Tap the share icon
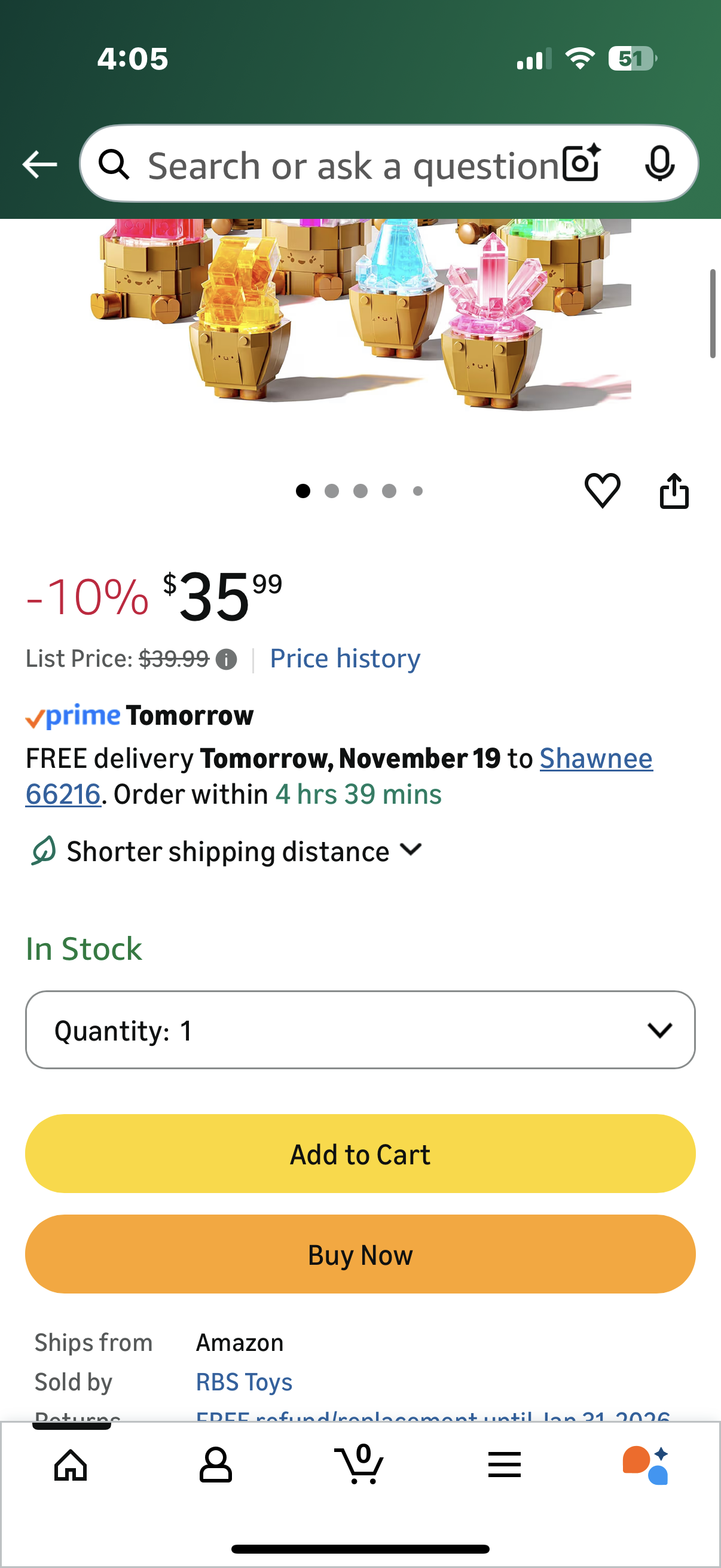Image resolution: width=721 pixels, height=1568 pixels. pyautogui.click(x=674, y=490)
